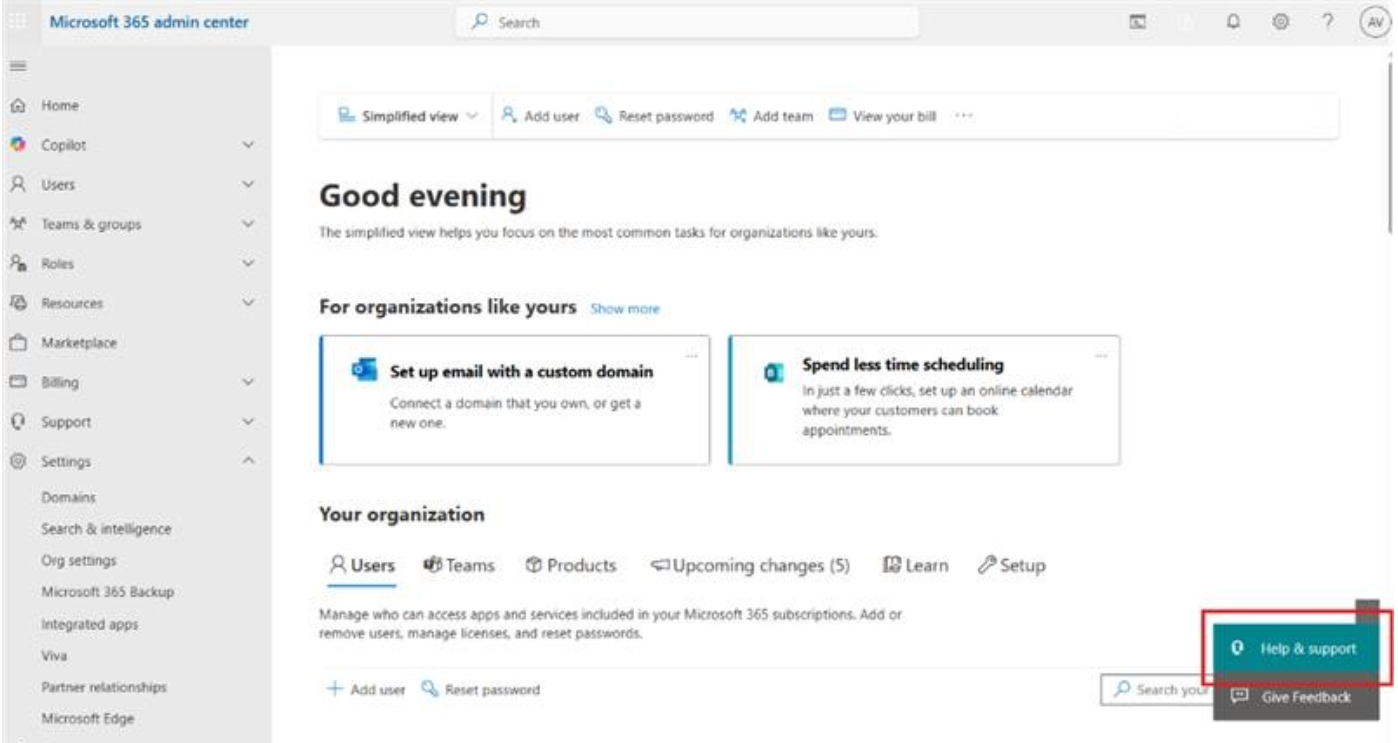Click Reset password below Users tab
The image size is (1398, 743).
480,690
